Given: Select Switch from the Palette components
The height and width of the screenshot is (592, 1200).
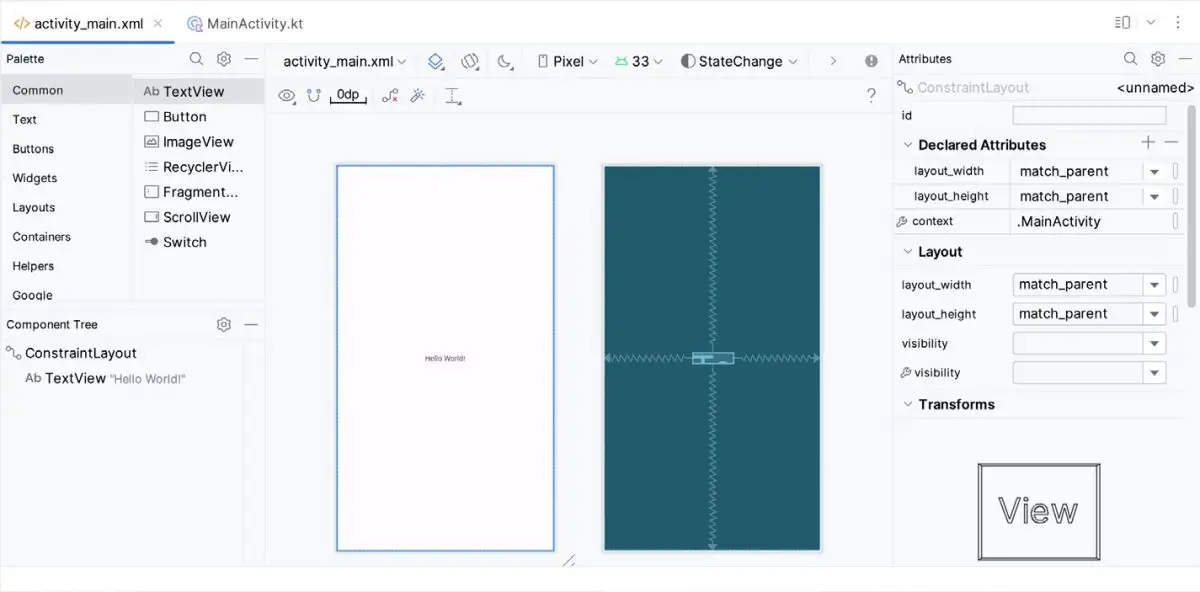Looking at the screenshot, I should pos(182,242).
